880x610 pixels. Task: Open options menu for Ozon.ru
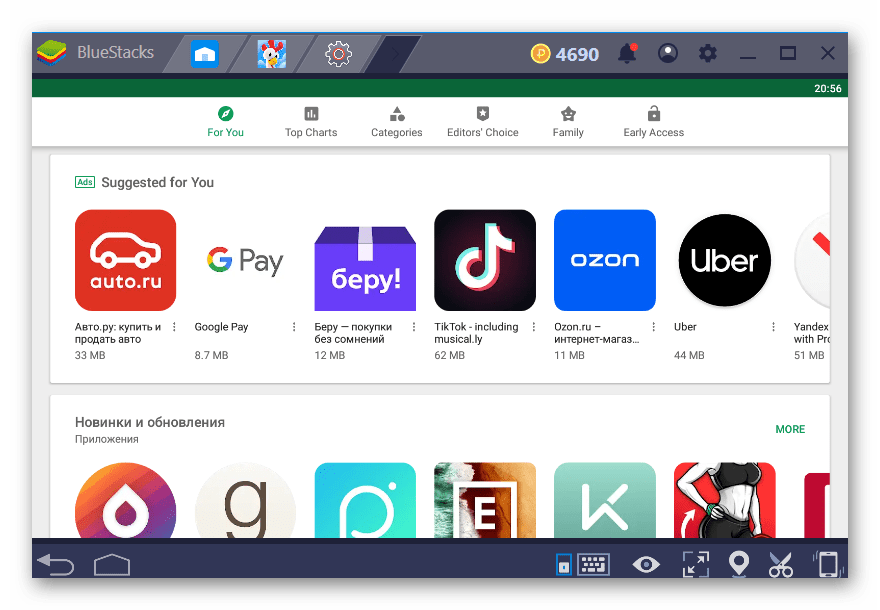(654, 327)
